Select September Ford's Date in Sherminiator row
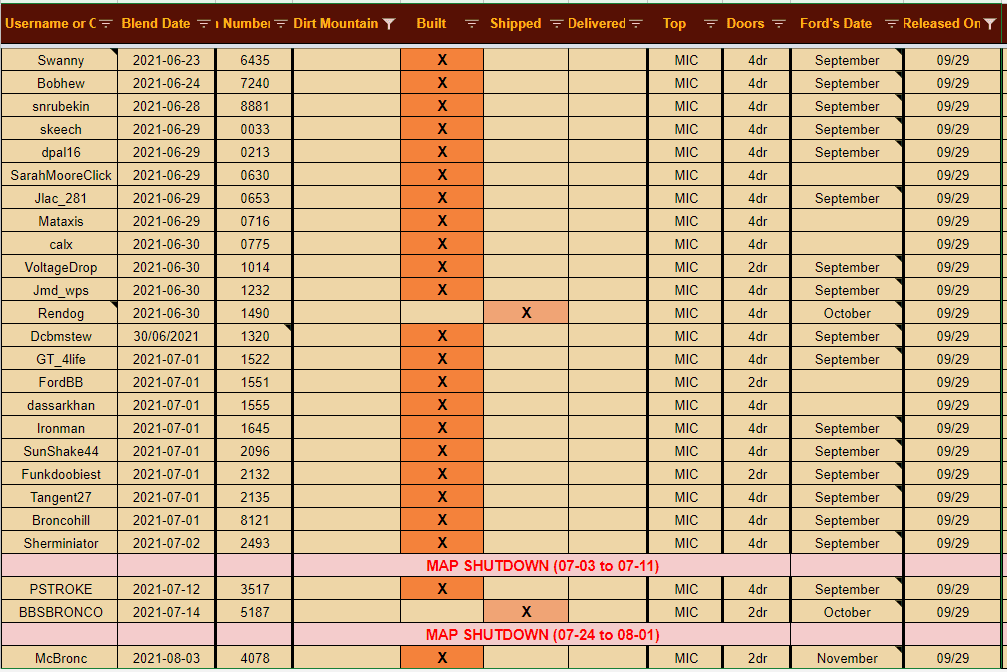Screen dimensions: 1007x672 847,544
